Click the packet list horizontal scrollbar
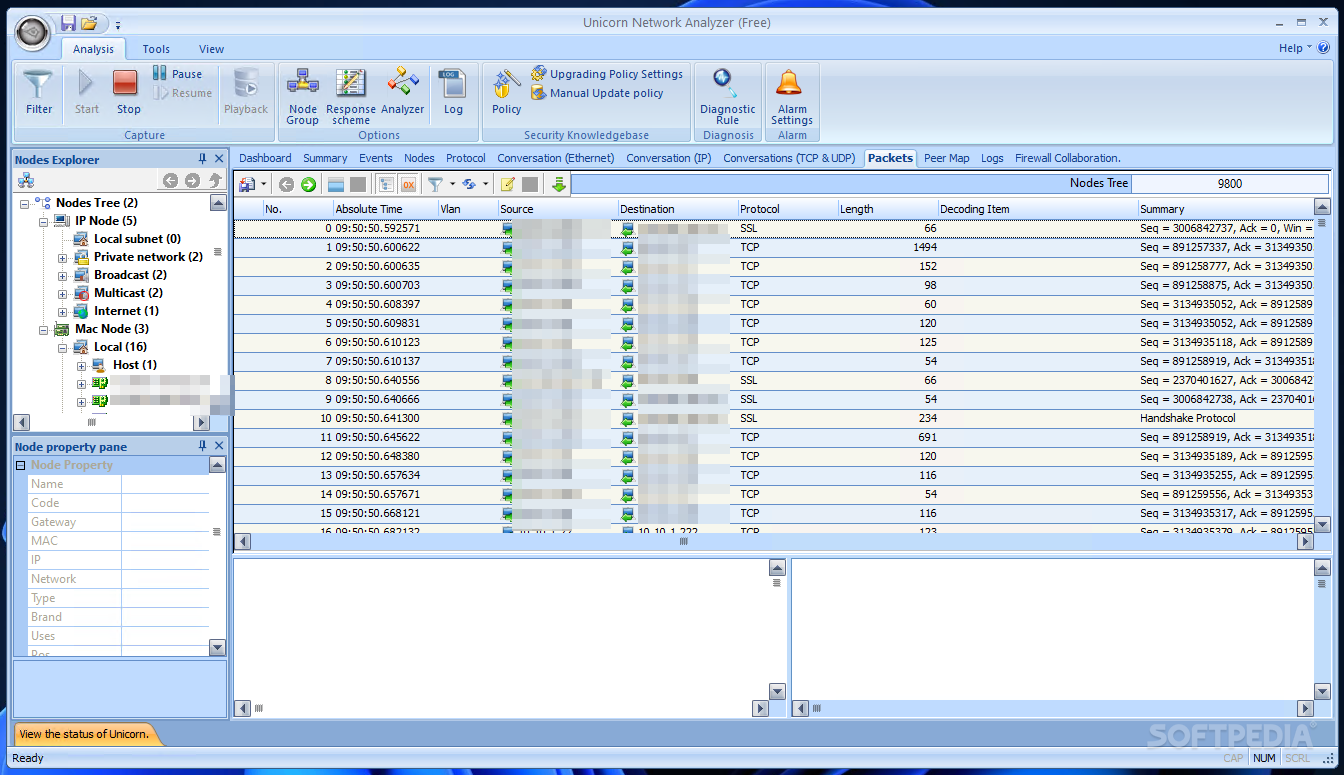This screenshot has width=1344, height=775. (774, 541)
